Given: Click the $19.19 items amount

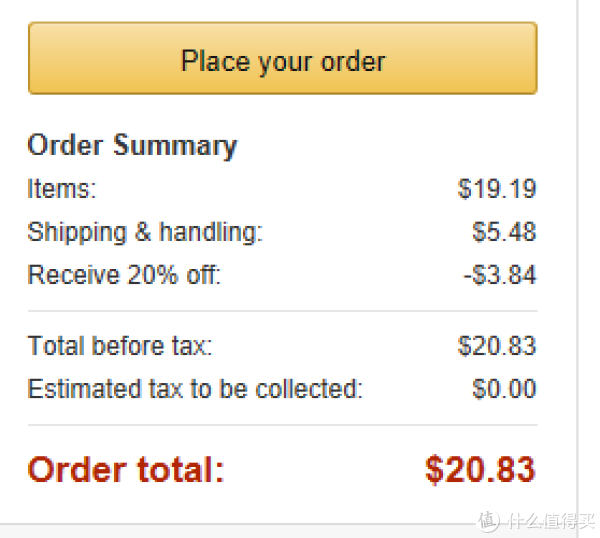Looking at the screenshot, I should point(497,189).
